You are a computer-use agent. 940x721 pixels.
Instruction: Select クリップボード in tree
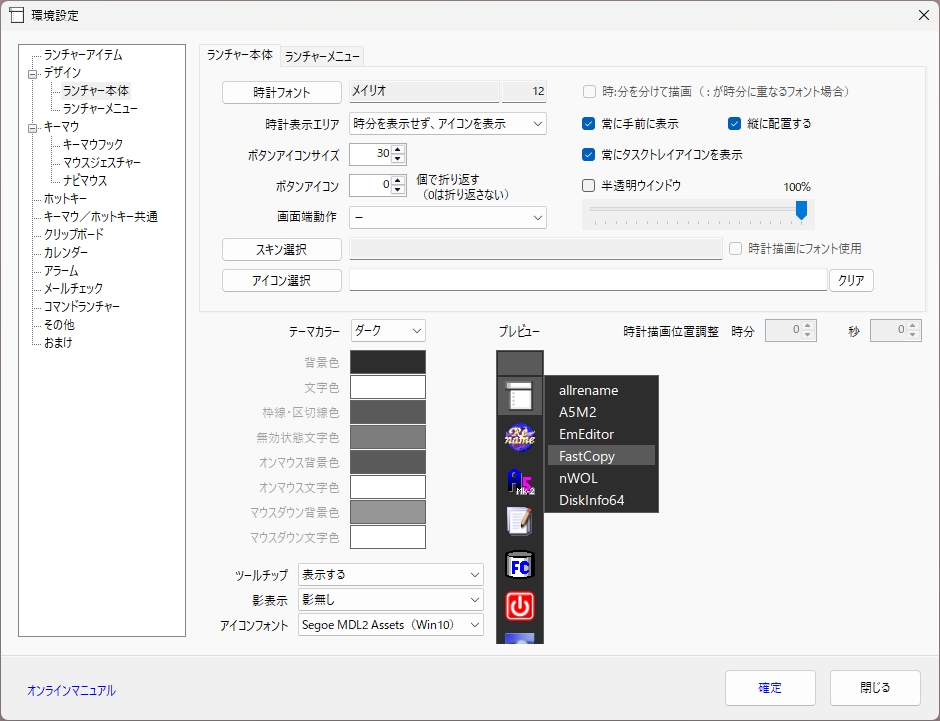pos(74,235)
